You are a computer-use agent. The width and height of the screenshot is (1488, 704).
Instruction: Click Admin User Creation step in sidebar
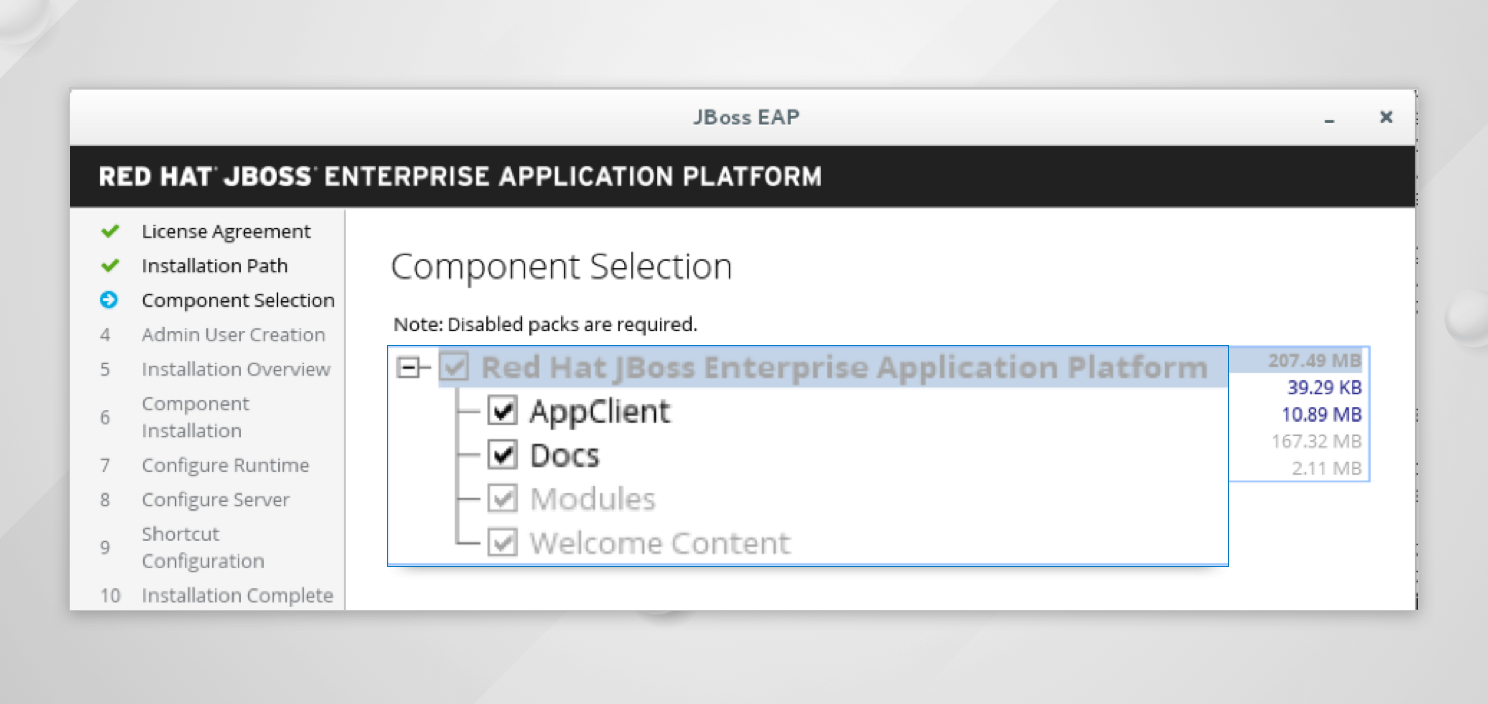coord(233,335)
